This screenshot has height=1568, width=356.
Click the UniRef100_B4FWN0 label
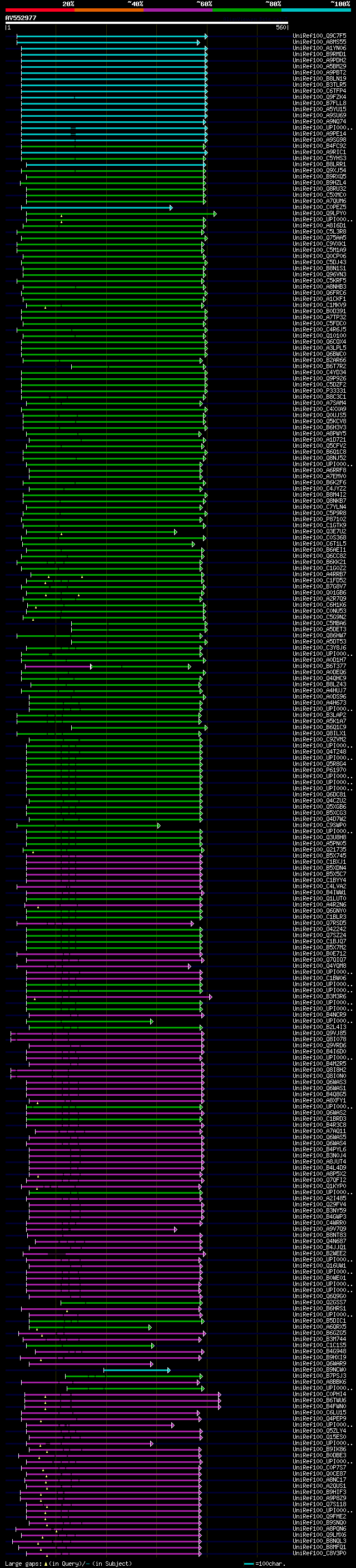coord(319,1406)
